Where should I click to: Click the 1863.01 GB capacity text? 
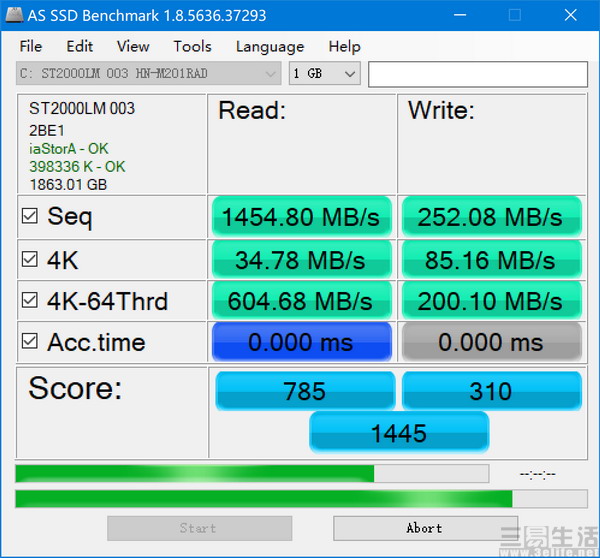pos(68,184)
